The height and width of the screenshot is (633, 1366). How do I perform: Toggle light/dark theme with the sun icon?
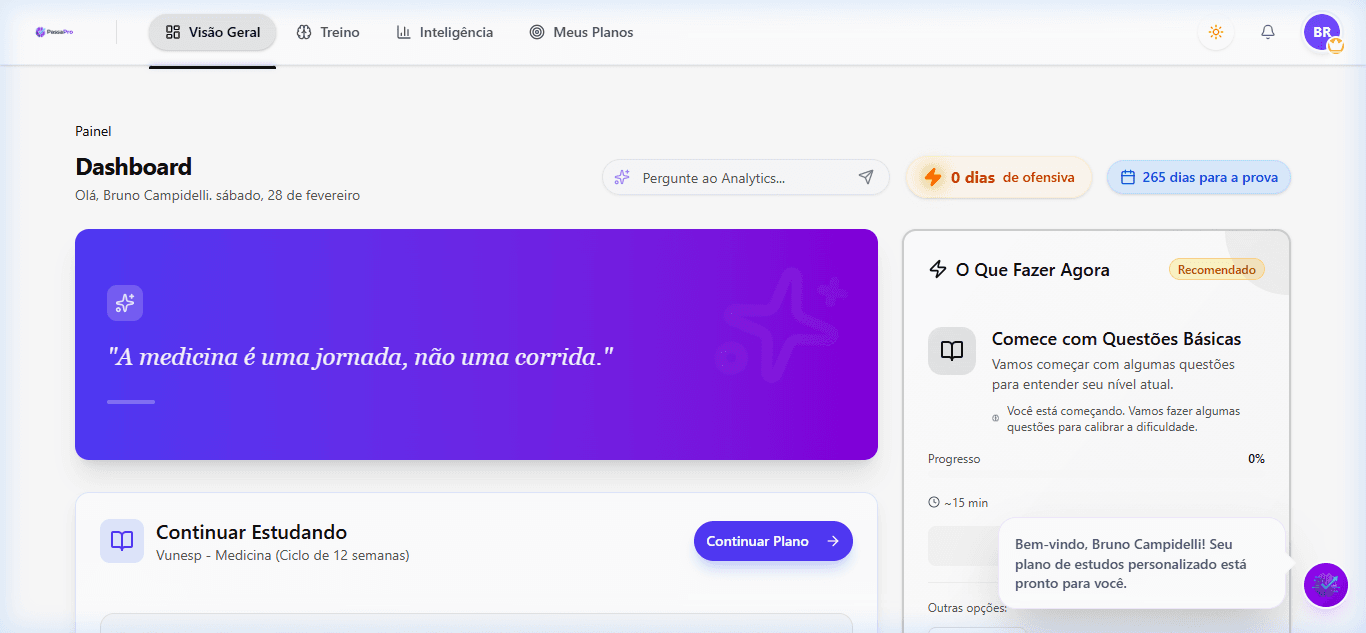[x=1215, y=31]
